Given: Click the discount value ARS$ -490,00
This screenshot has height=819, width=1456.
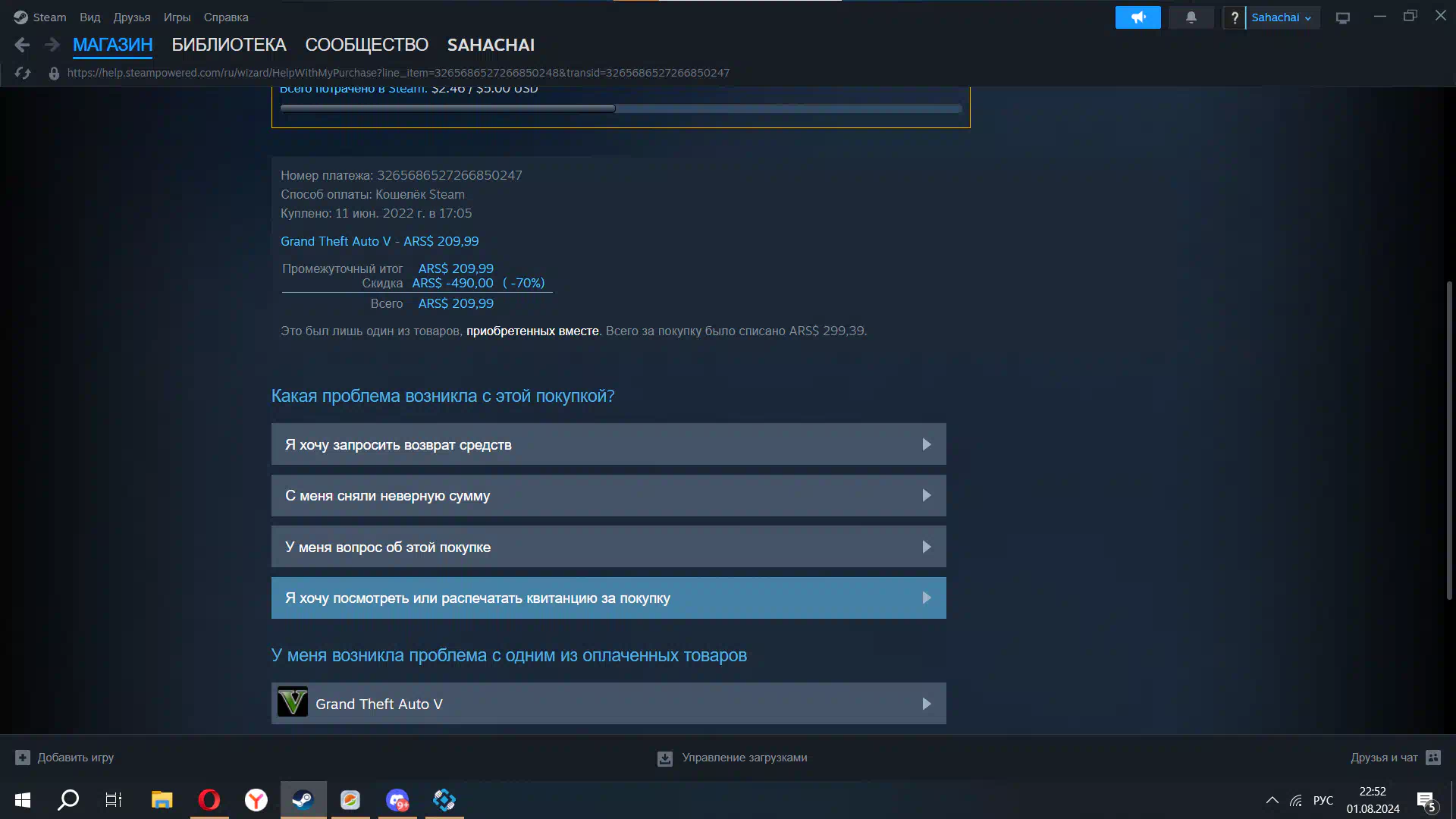Looking at the screenshot, I should [x=453, y=283].
